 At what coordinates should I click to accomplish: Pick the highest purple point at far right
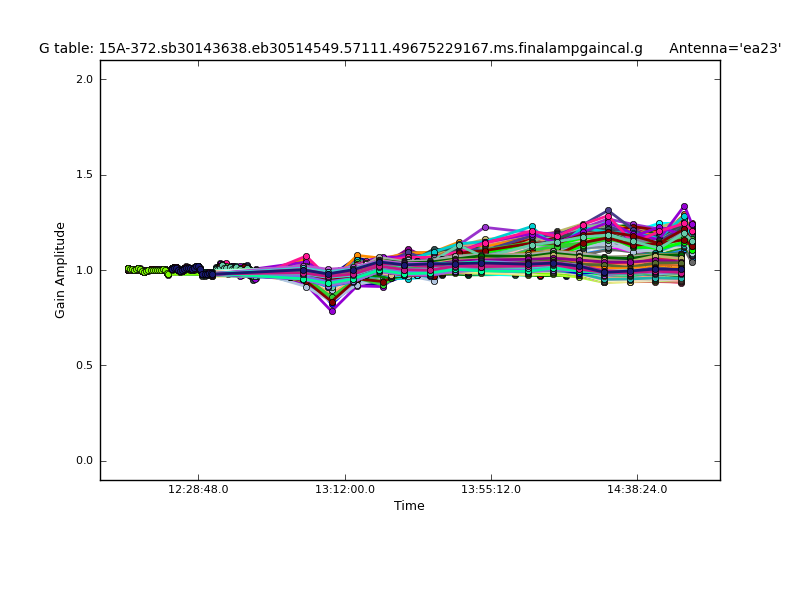[x=684, y=207]
